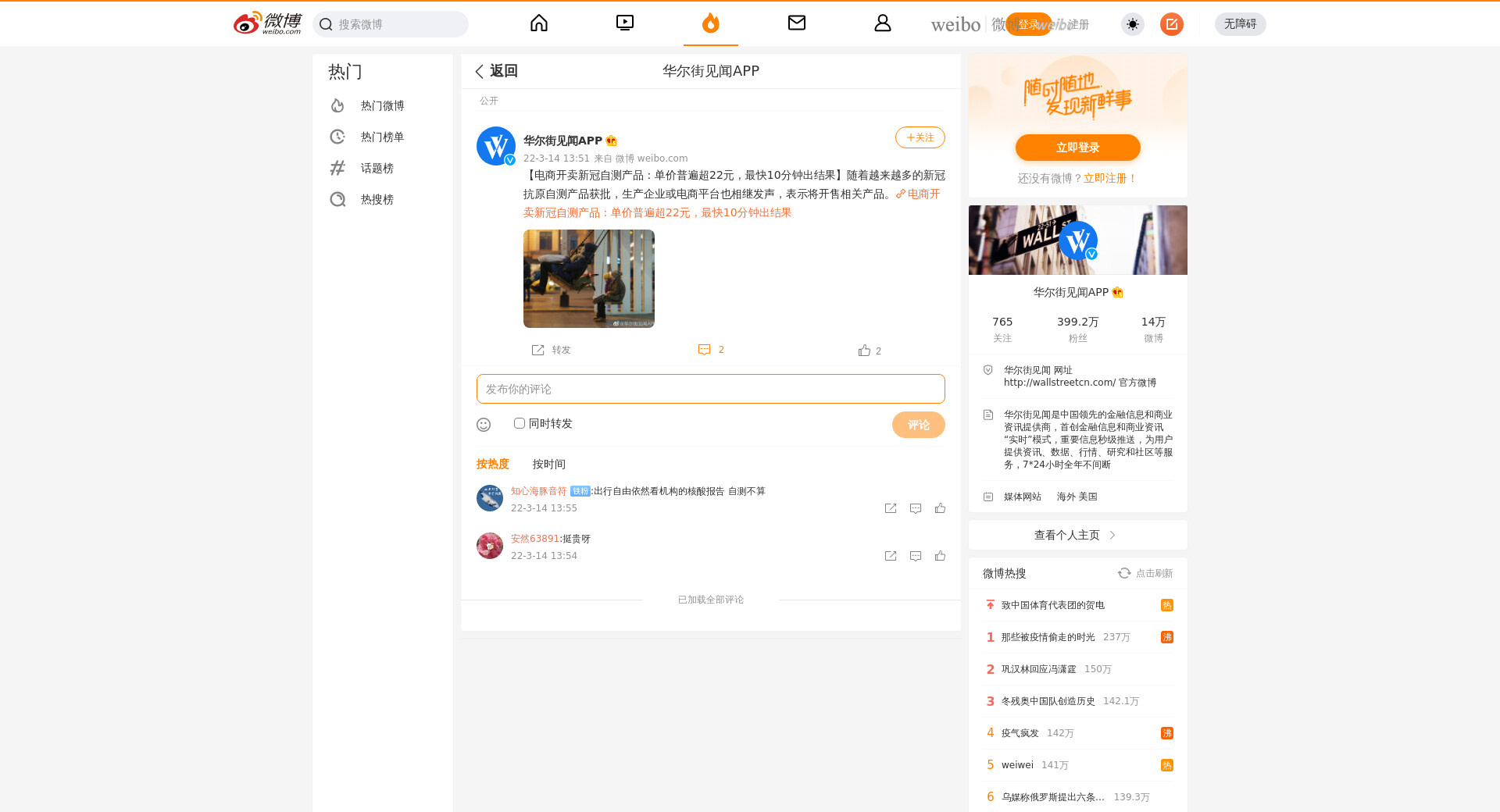Viewport: 1500px width, 812px height.
Task: Refresh hot searches with 点击刷新
Action: (1145, 573)
